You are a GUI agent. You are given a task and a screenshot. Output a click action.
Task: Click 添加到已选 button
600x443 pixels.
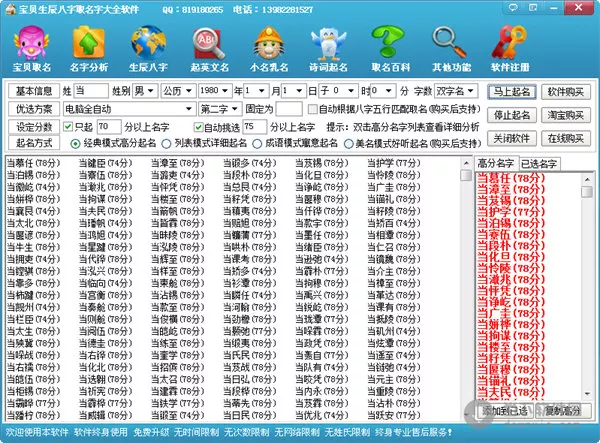pos(505,411)
